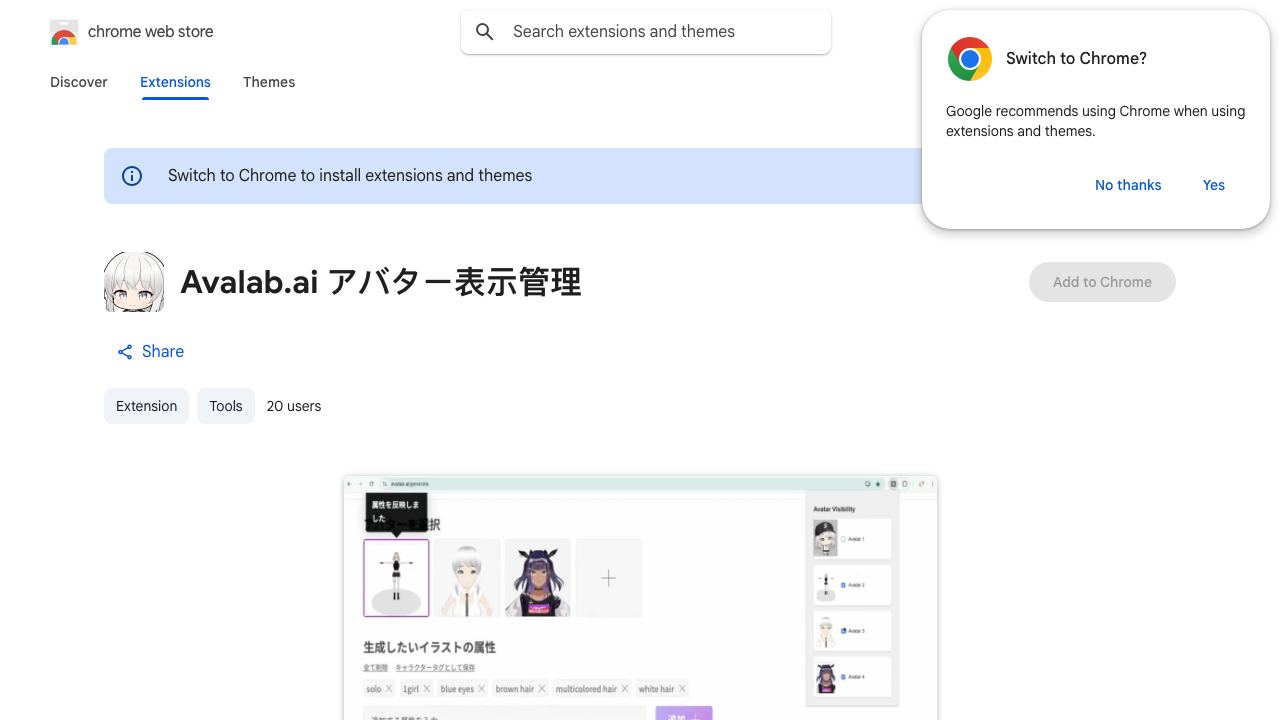The height and width of the screenshot is (720, 1280).
Task: Switch to the Themes tab
Action: point(269,82)
